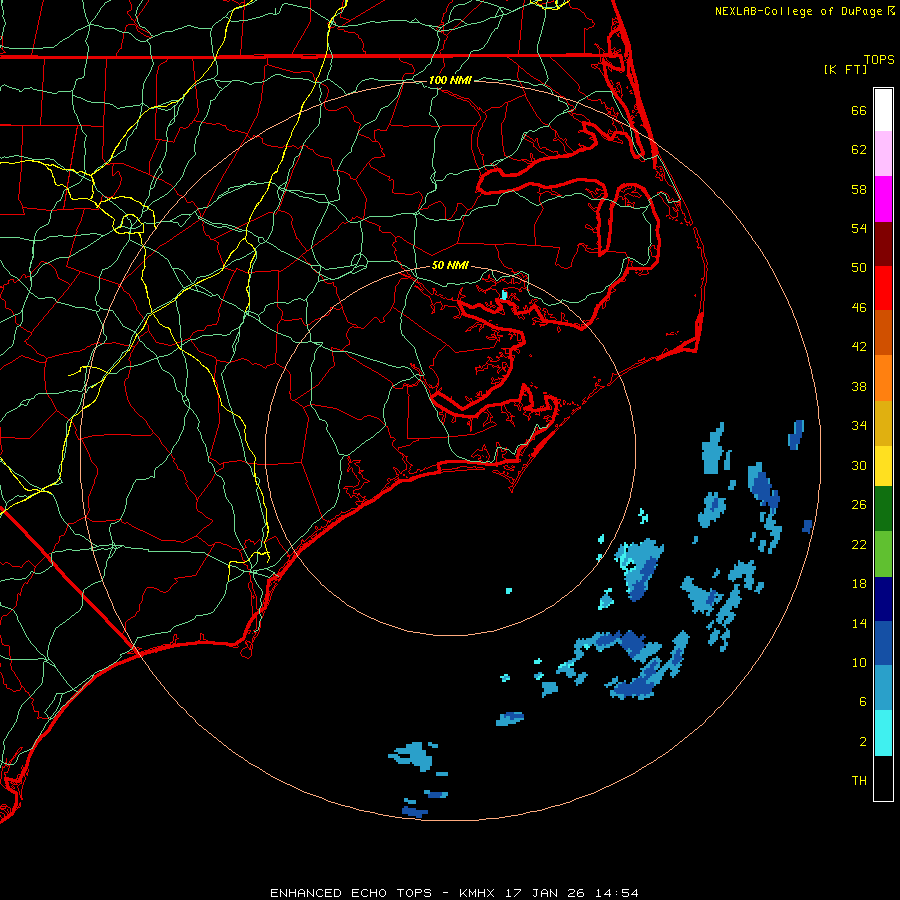This screenshot has height=900, width=900.
Task: Click the legend value 50
Action: click(859, 268)
